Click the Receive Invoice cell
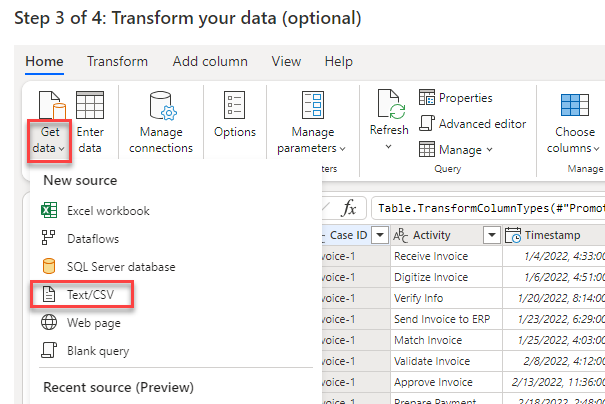The height and width of the screenshot is (404, 605). pos(446,256)
